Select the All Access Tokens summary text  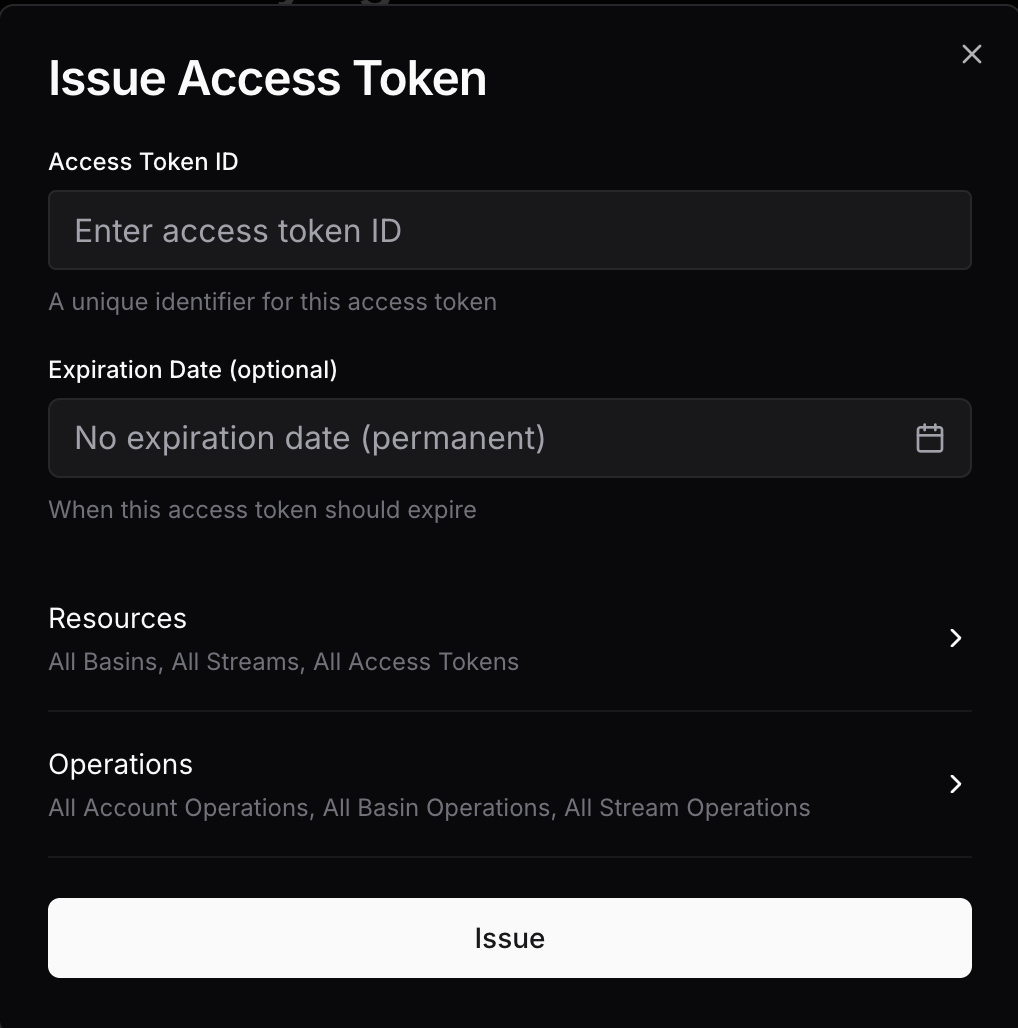(416, 662)
